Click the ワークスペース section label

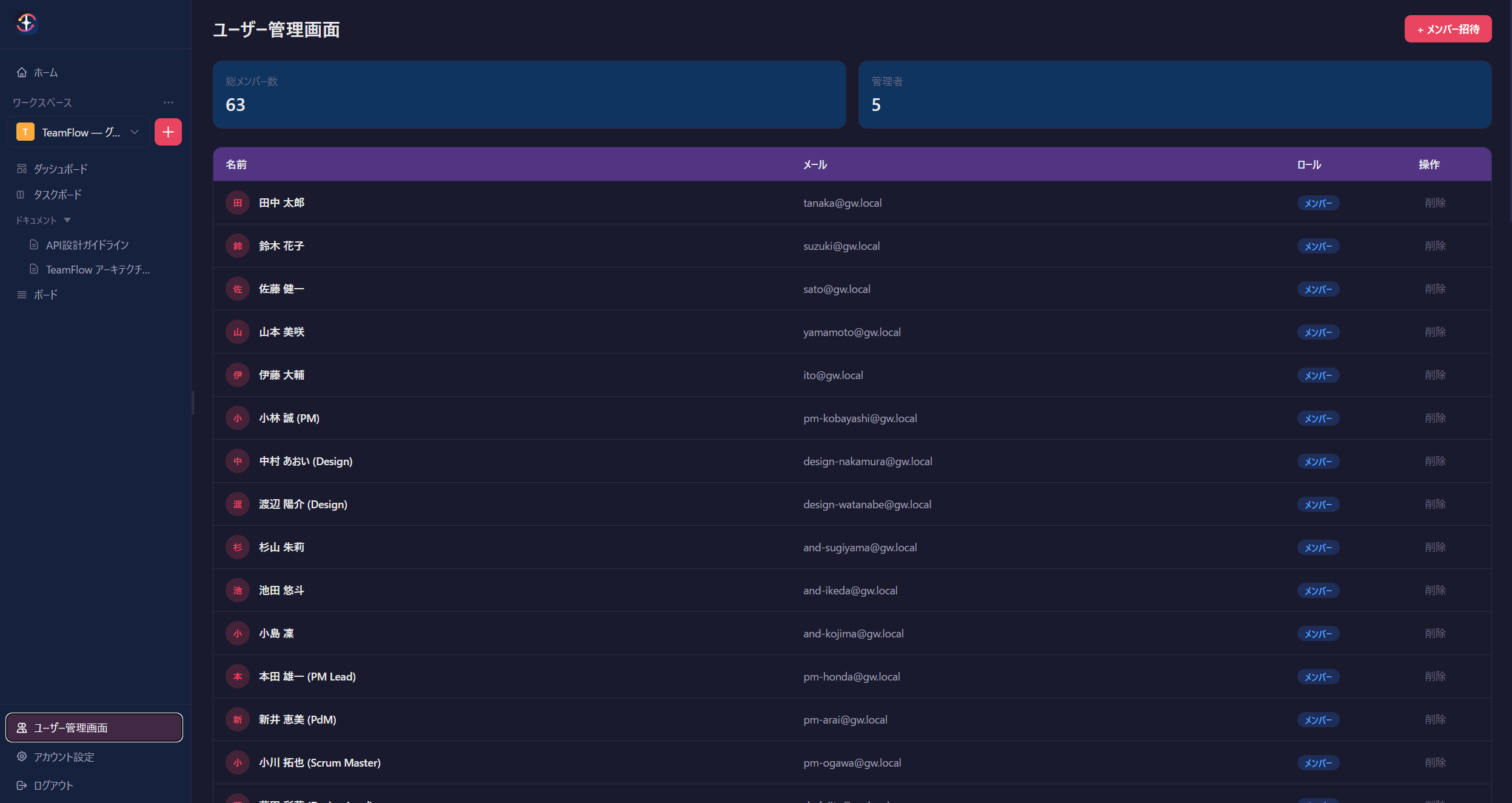pyautogui.click(x=42, y=102)
